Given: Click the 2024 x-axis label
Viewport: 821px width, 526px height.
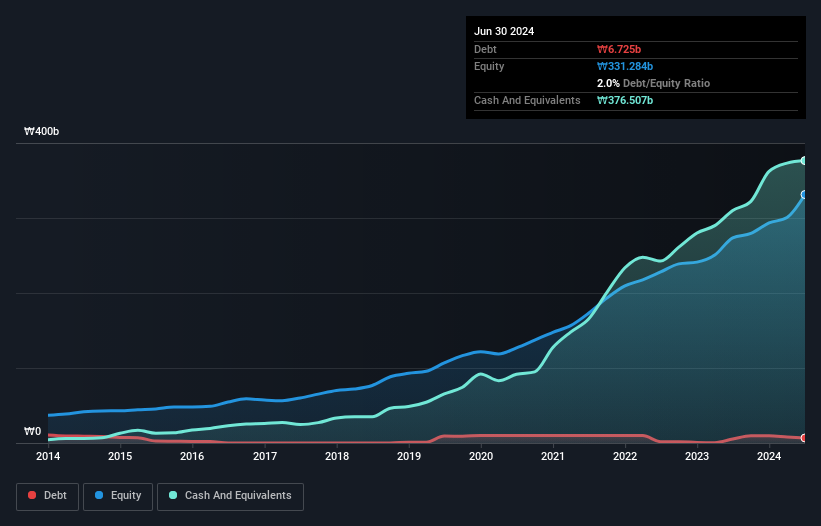Looking at the screenshot, I should (x=769, y=456).
